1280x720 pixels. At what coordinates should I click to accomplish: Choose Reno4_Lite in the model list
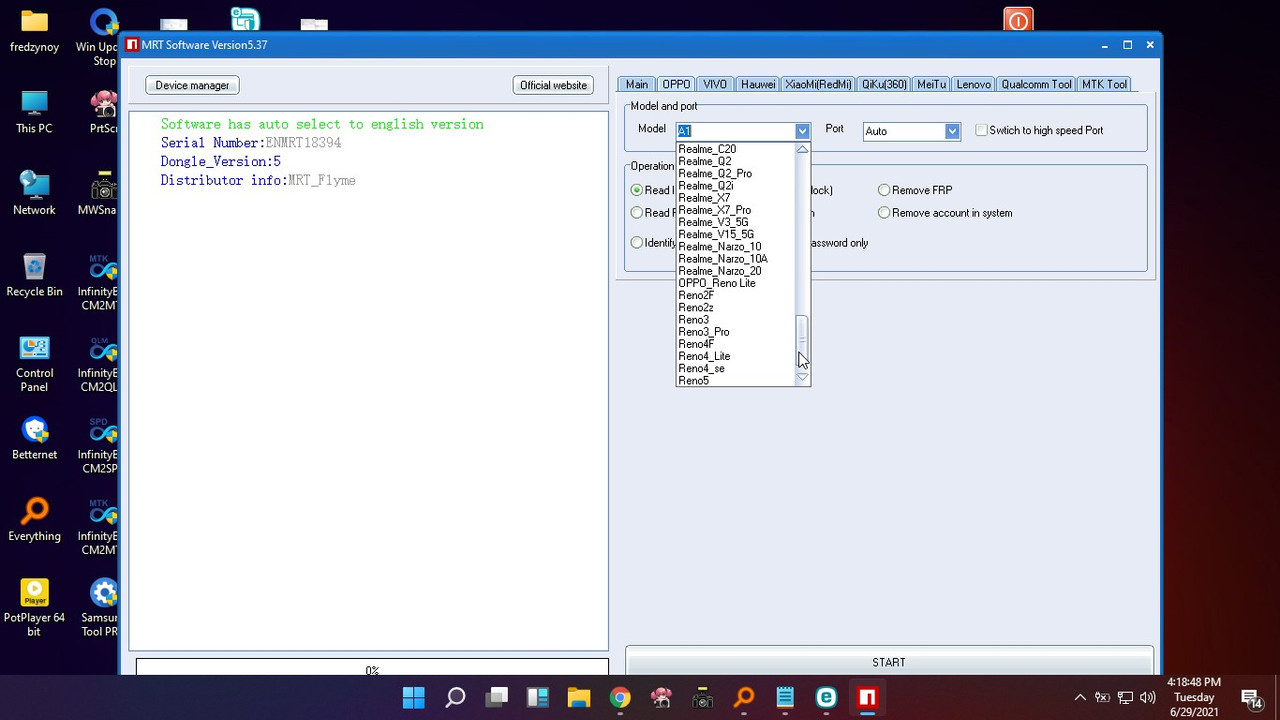point(735,356)
